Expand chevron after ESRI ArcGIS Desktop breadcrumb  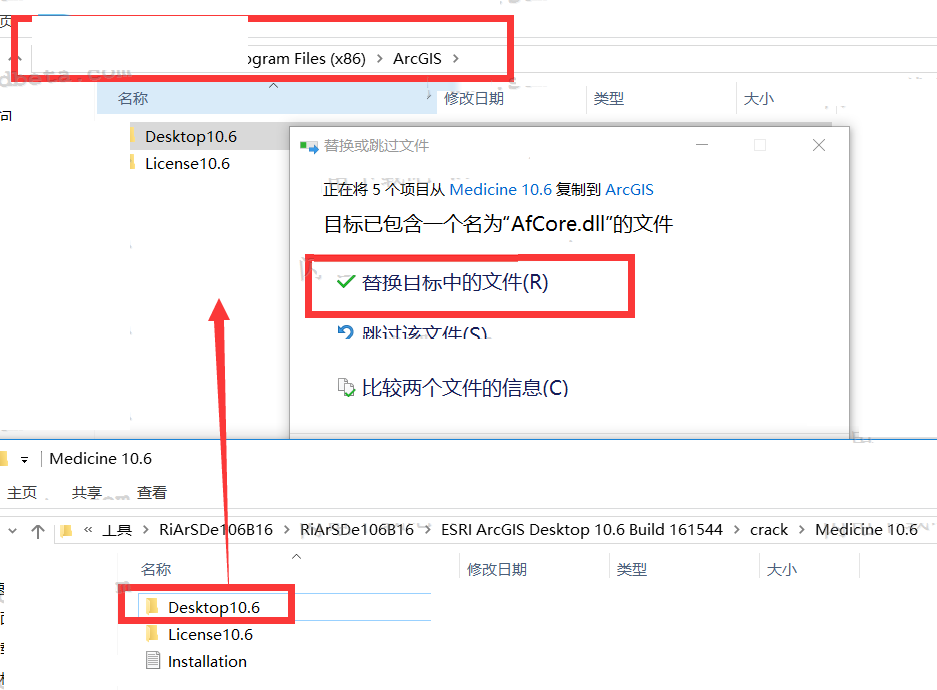click(736, 530)
